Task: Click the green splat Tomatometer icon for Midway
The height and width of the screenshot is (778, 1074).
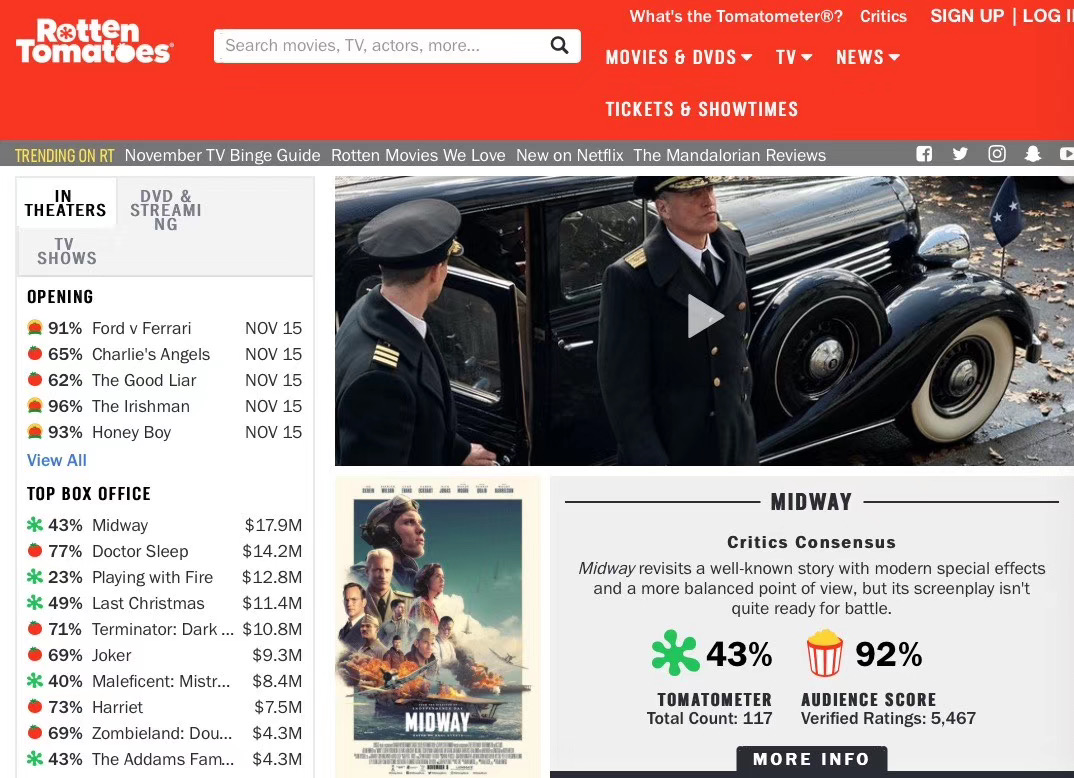Action: click(675, 654)
